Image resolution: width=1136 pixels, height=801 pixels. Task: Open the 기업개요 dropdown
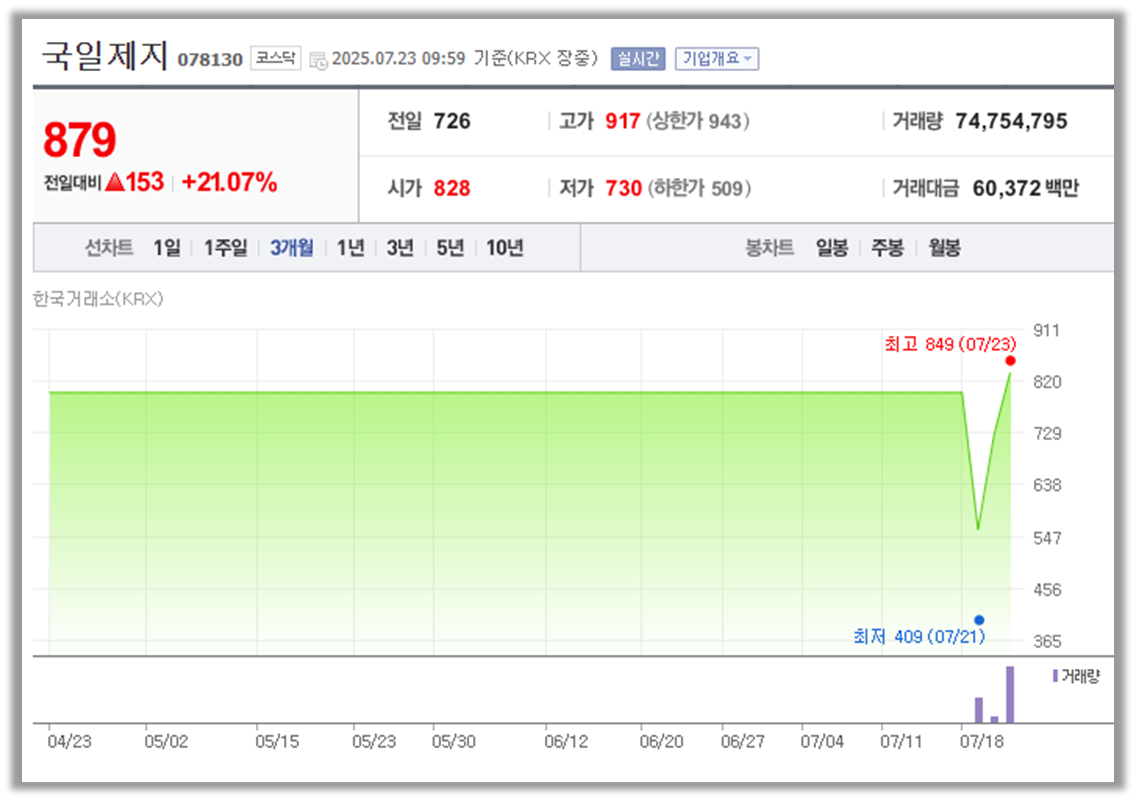click(x=717, y=59)
